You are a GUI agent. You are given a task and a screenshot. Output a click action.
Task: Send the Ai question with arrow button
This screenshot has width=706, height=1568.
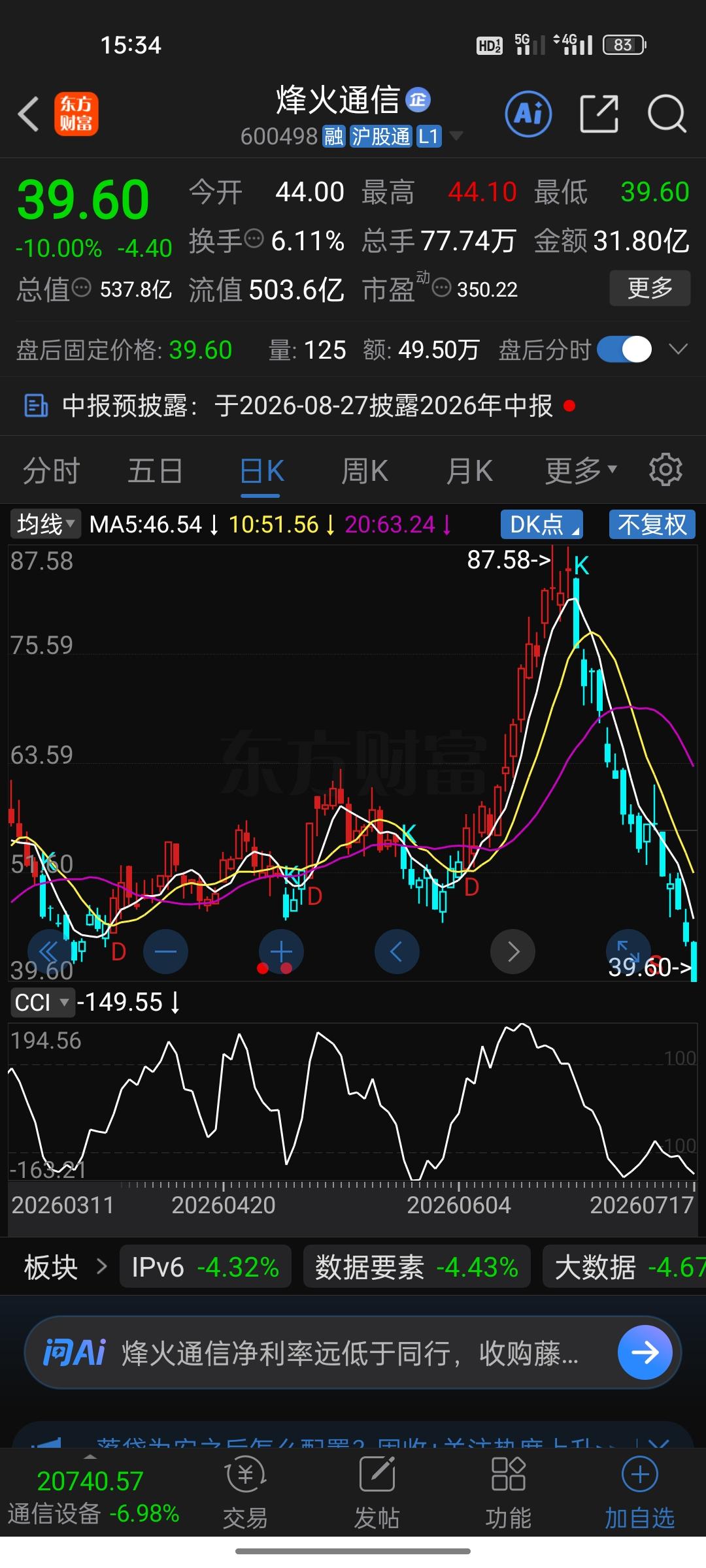645,1352
